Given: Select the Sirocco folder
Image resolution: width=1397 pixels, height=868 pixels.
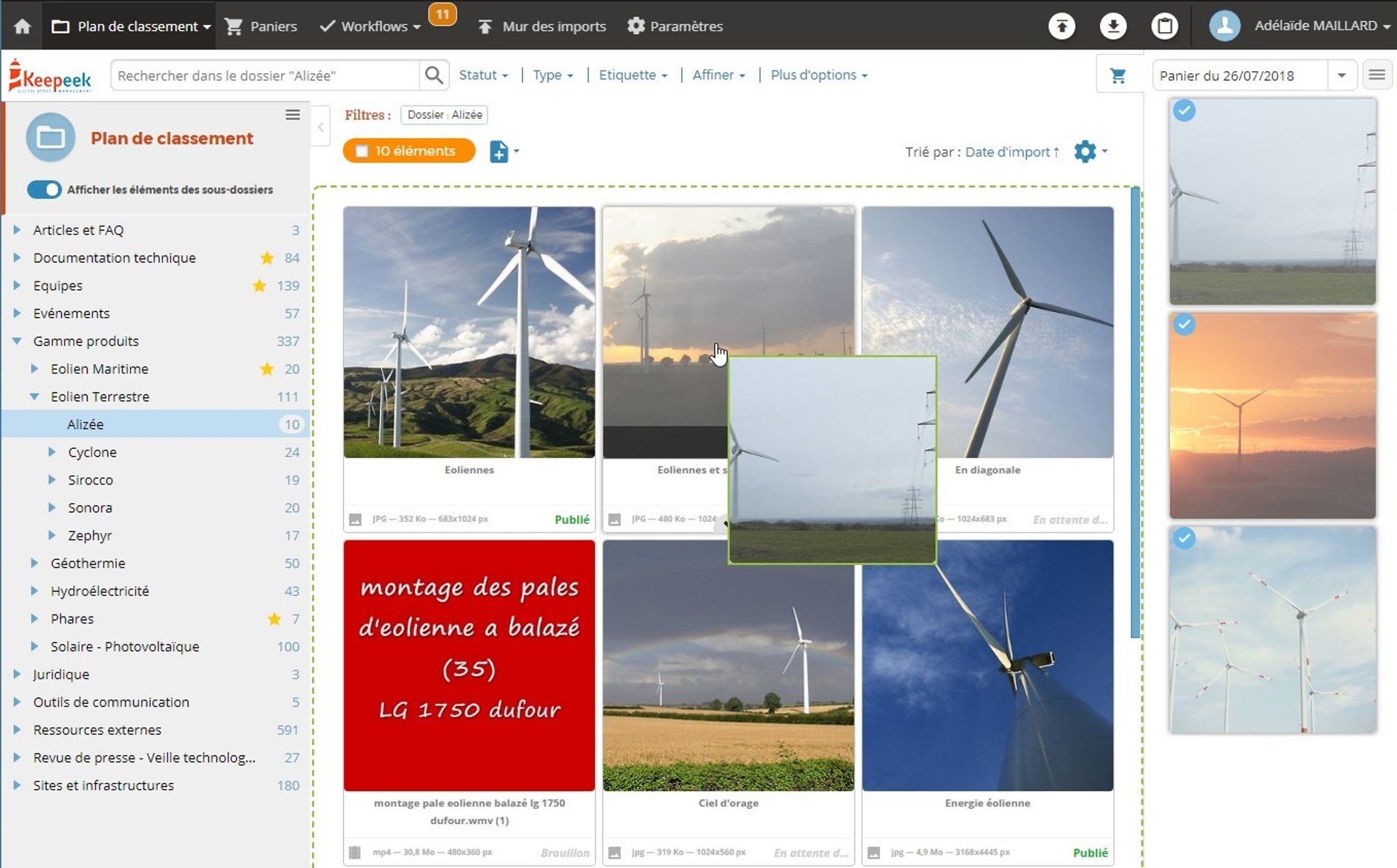Looking at the screenshot, I should tap(90, 480).
